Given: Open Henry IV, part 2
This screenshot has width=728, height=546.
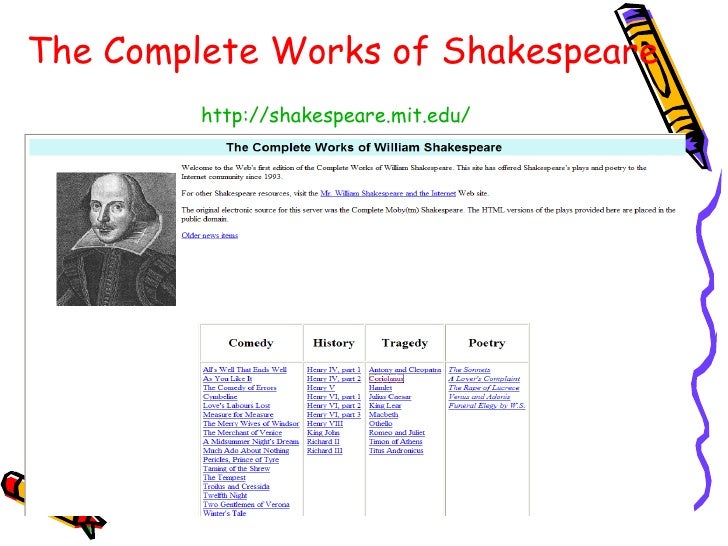Looking at the screenshot, I should pos(334,378).
